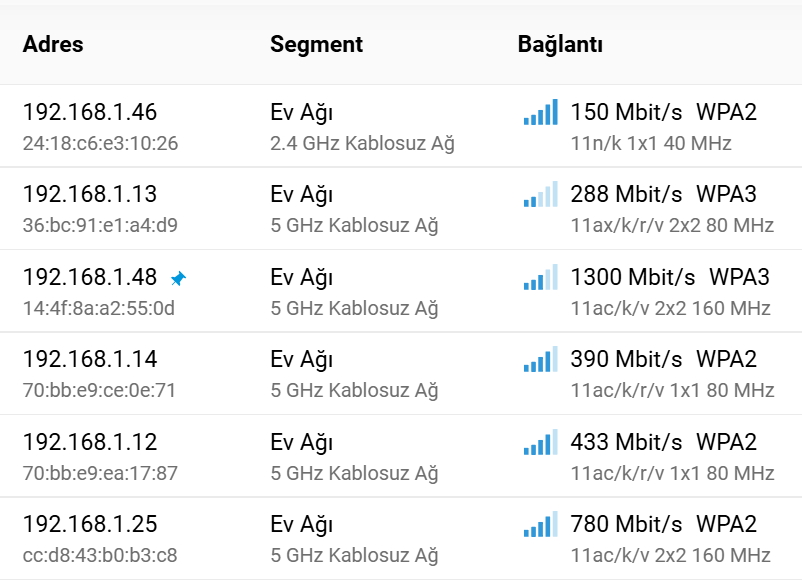Click signal bars icon beside 1300 Mbit/s

pos(541,277)
